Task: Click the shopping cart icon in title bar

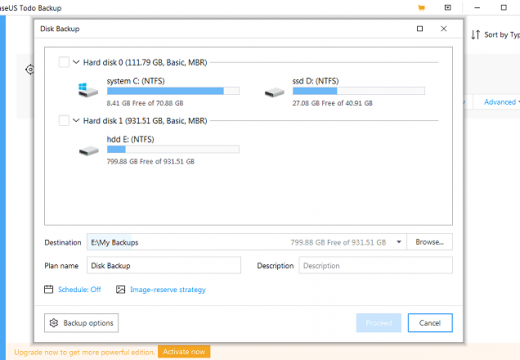Action: (x=421, y=8)
